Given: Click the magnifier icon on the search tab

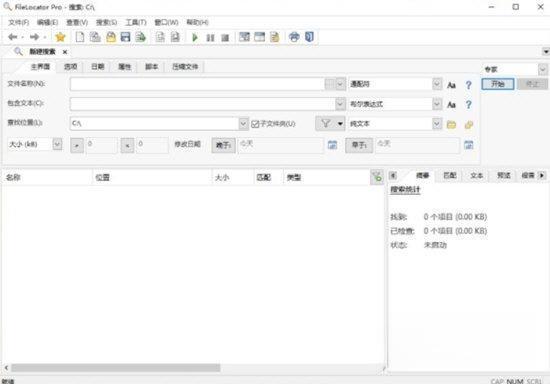Looking at the screenshot, I should tap(18, 52).
